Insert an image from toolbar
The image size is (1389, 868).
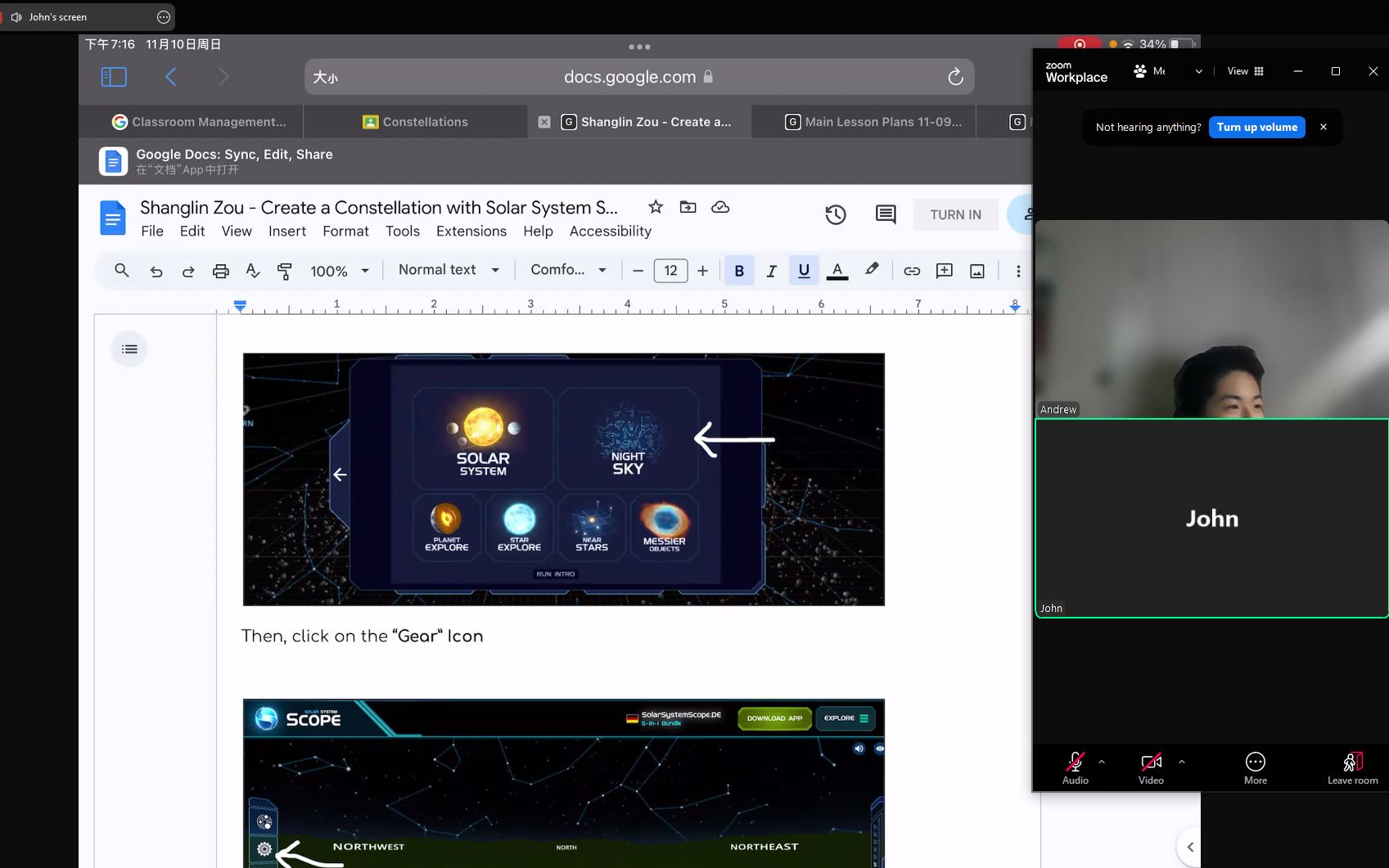coord(977,271)
